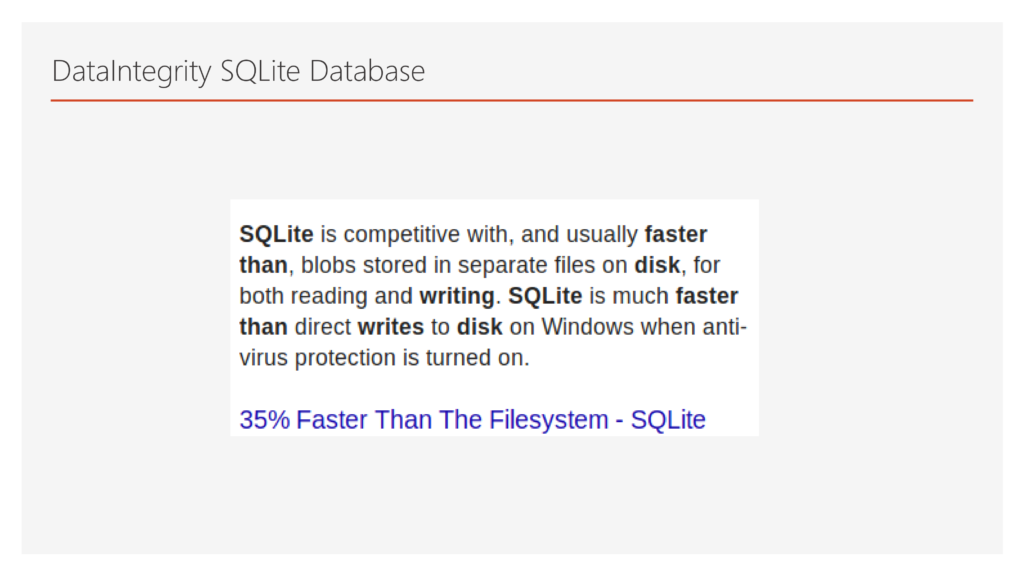The width and height of the screenshot is (1024, 576).
Task: Click the word 'protection' in the last line
Action: 348,359
